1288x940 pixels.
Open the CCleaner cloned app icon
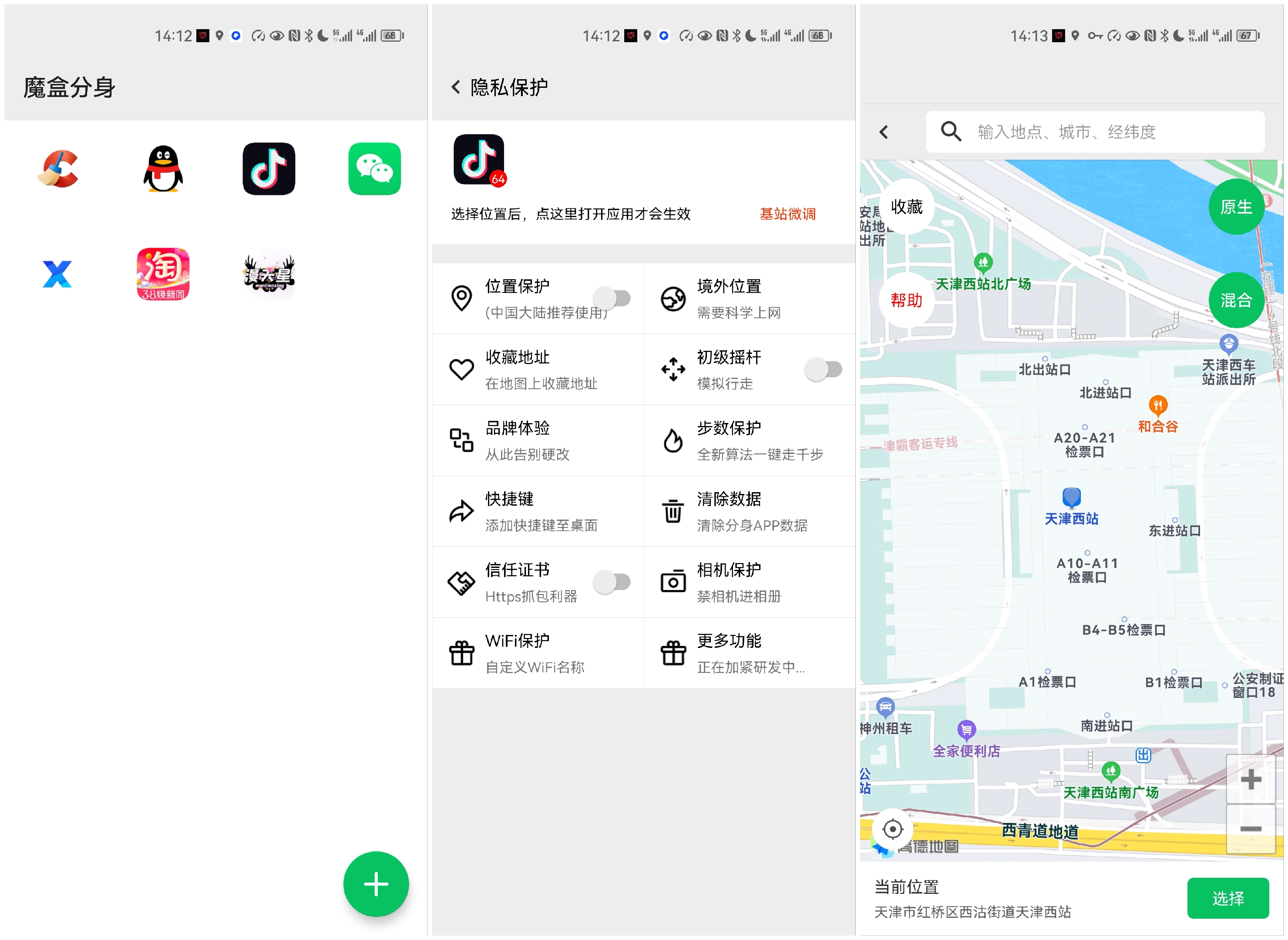coord(57,168)
